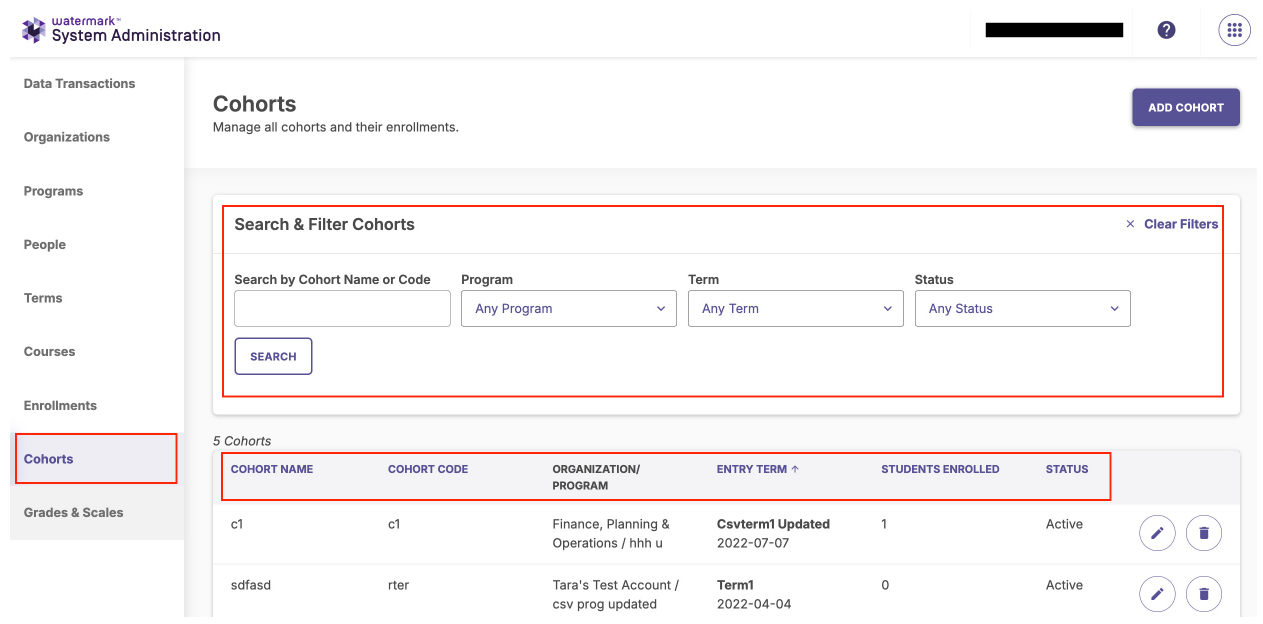Click the 'Cohorts' page heading
Viewport: 1263px width, 624px height.
(255, 104)
